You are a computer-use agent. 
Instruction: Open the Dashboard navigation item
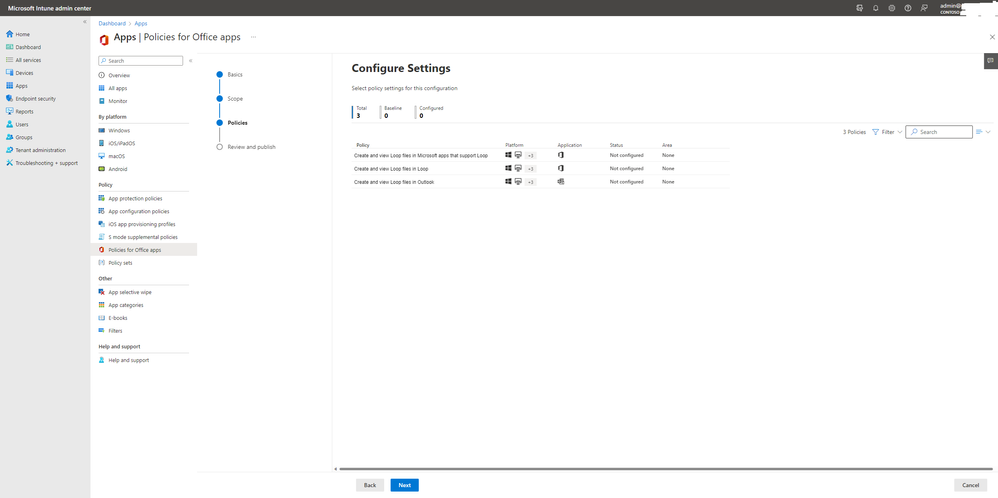pyautogui.click(x=23, y=47)
